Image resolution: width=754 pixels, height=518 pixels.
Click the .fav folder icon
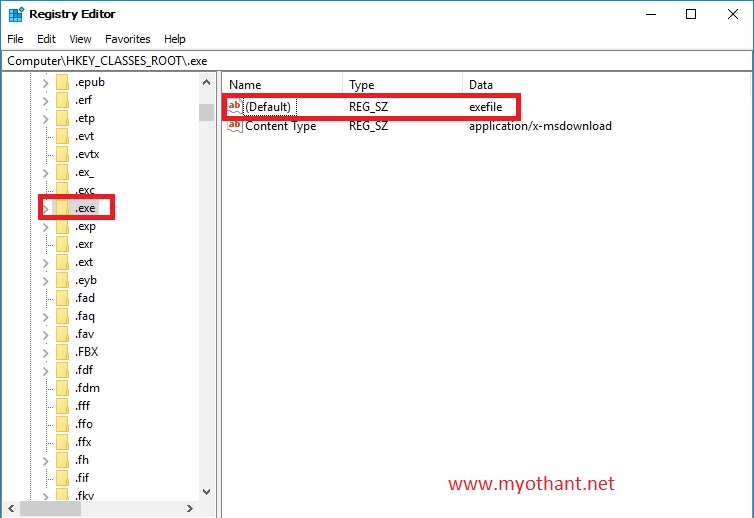[x=63, y=334]
